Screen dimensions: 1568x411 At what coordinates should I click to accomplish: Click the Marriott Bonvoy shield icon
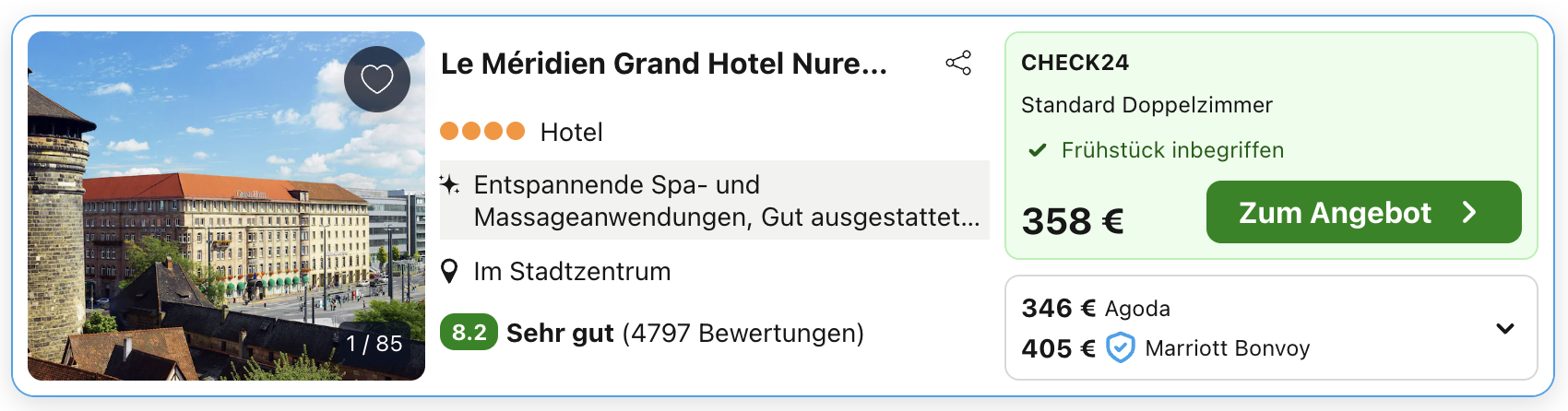[x=1120, y=348]
